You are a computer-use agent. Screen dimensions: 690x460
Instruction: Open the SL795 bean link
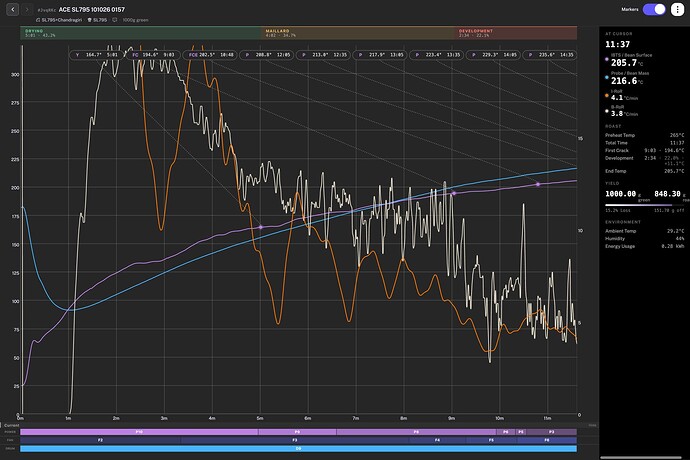point(97,20)
